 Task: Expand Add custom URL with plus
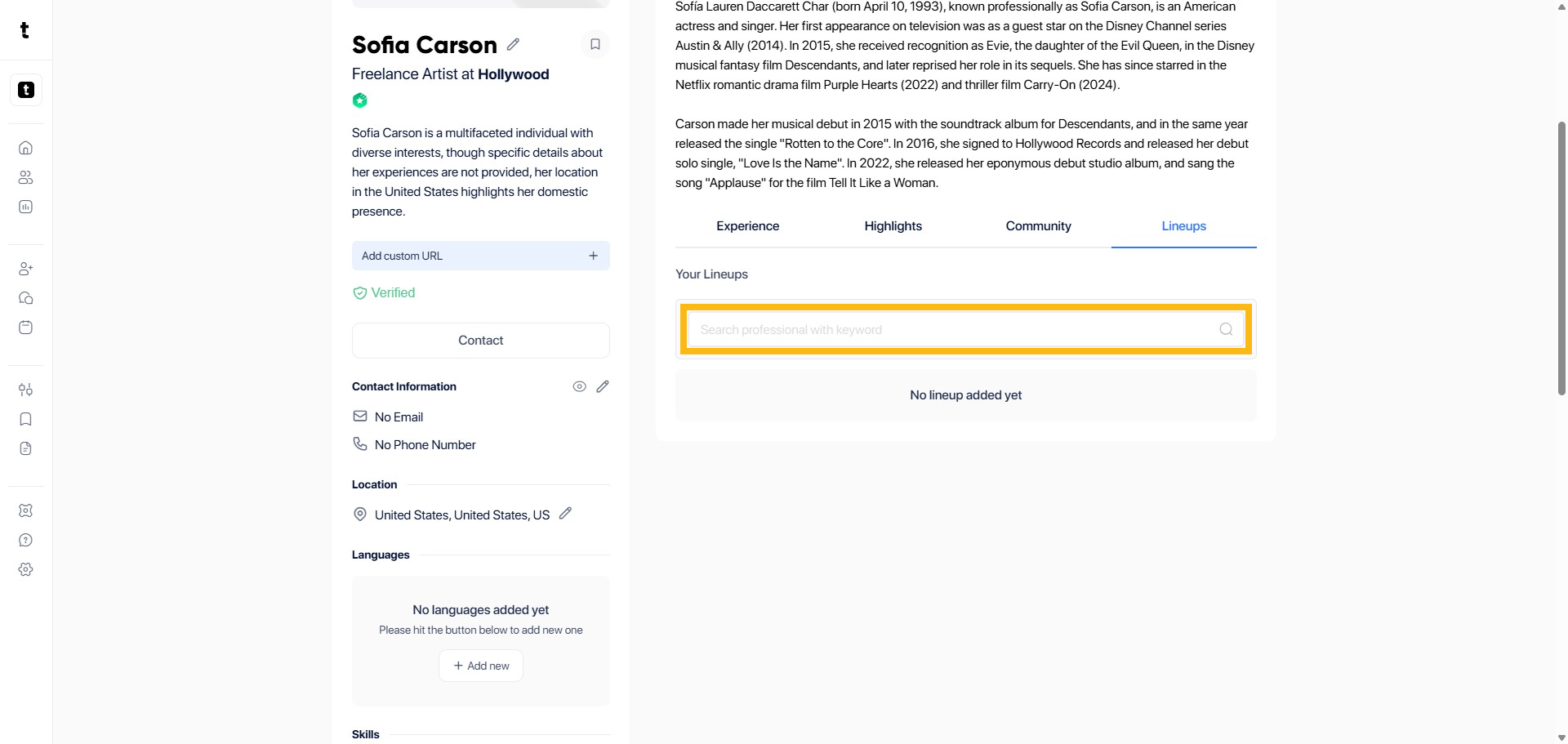pos(593,256)
